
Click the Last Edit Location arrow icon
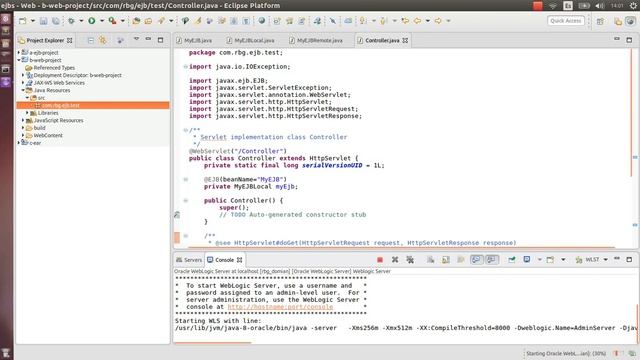coord(405,21)
